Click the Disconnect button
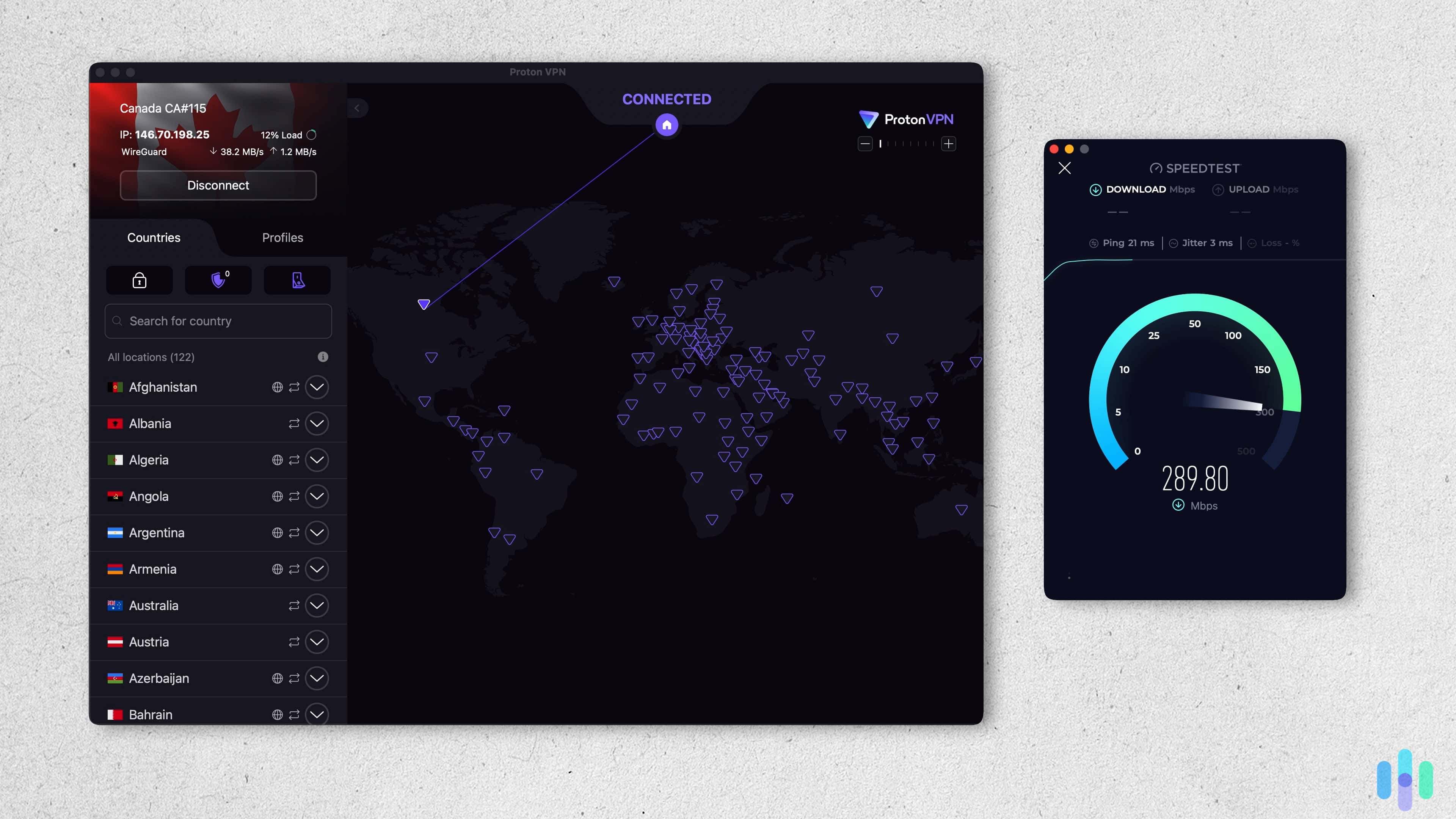This screenshot has height=819, width=1456. point(218,185)
